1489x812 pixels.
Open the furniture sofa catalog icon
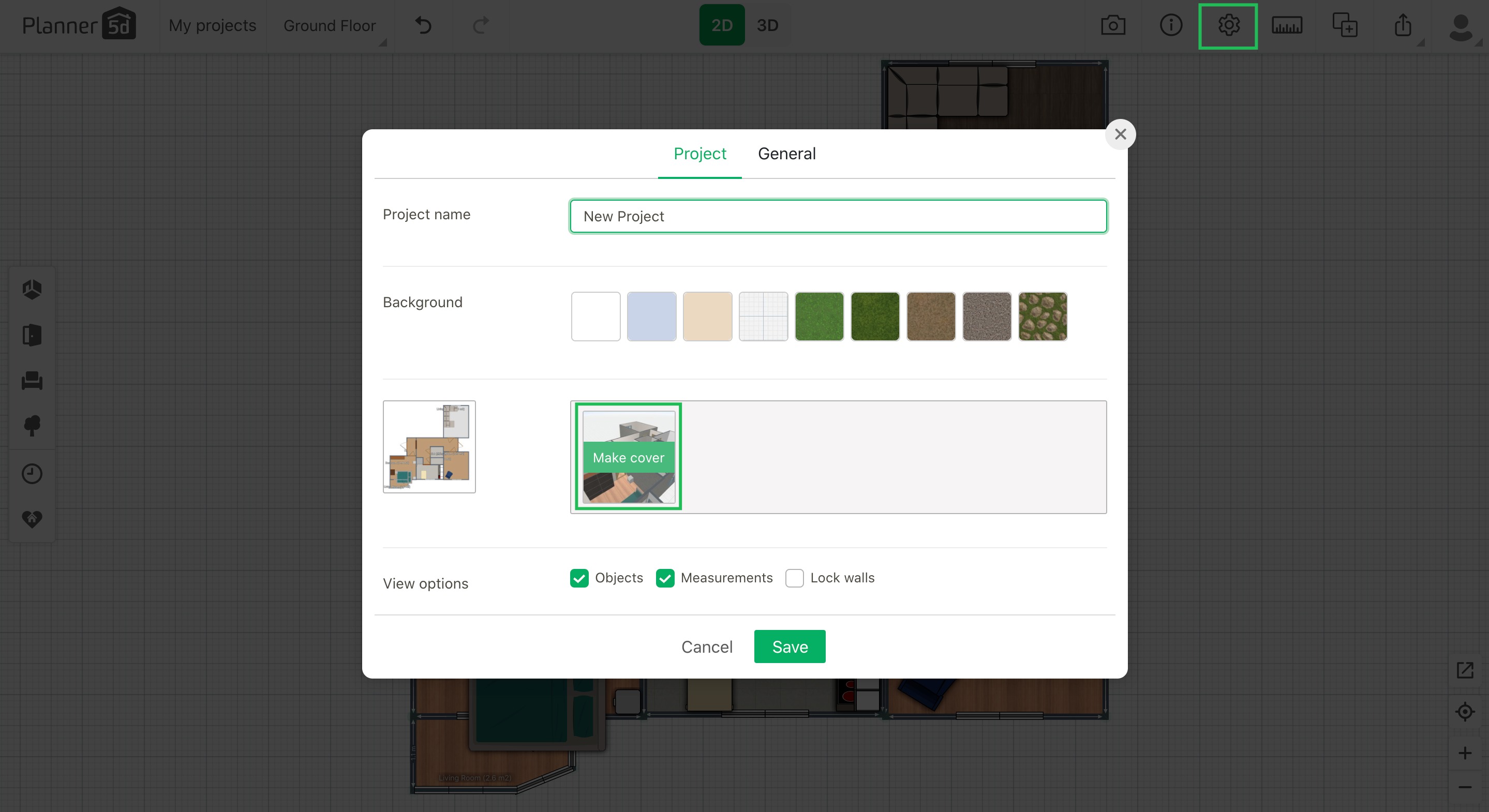pyautogui.click(x=32, y=380)
